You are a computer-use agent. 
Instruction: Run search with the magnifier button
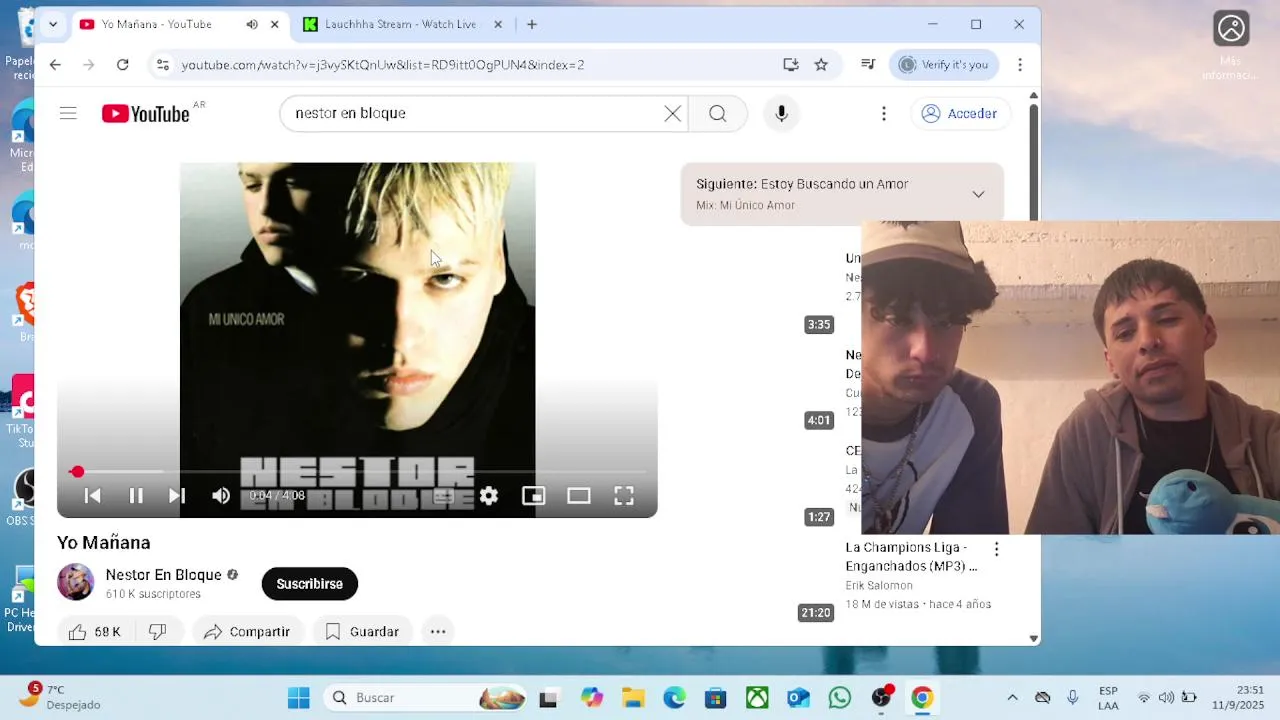(x=718, y=113)
